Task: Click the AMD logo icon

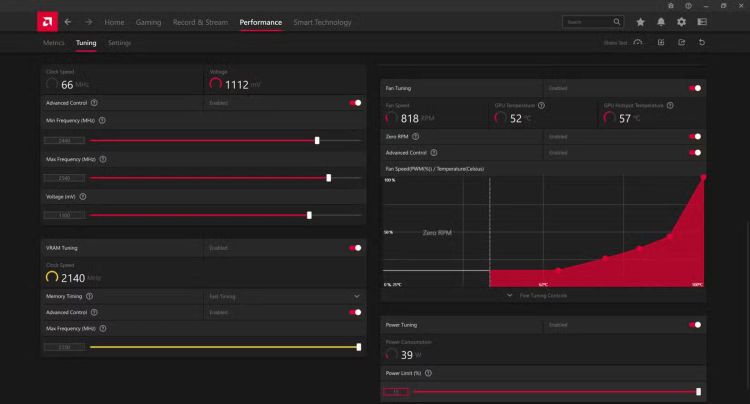Action: click(46, 21)
